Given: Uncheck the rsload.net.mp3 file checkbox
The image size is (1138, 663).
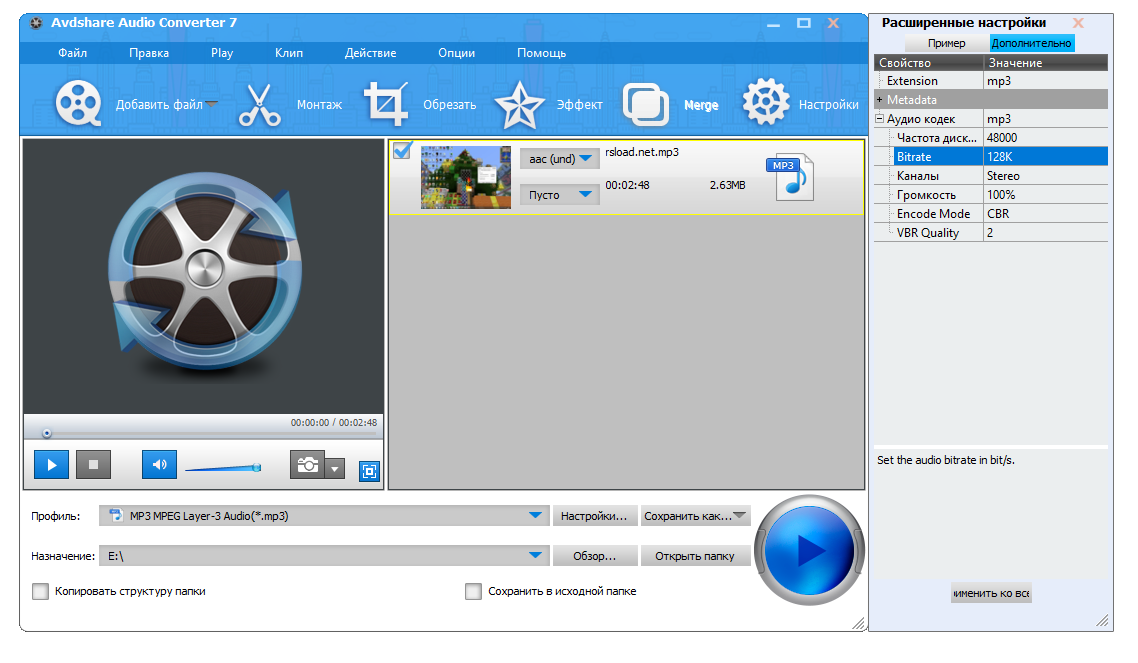Looking at the screenshot, I should tap(402, 150).
